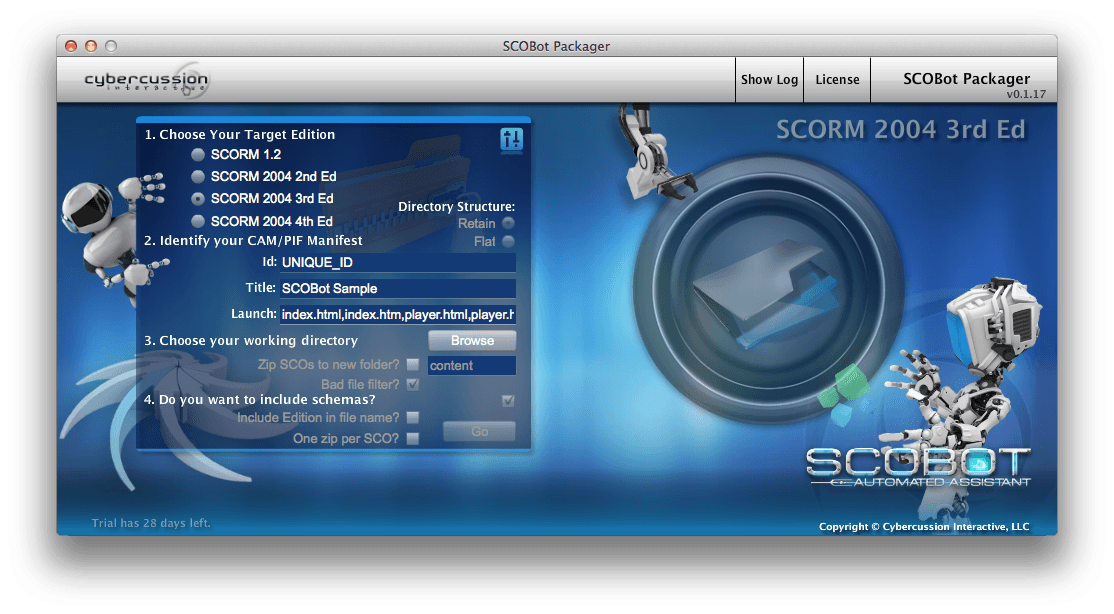Select the SCORM 2004 4th Ed option
1114x614 pixels.
coord(198,221)
